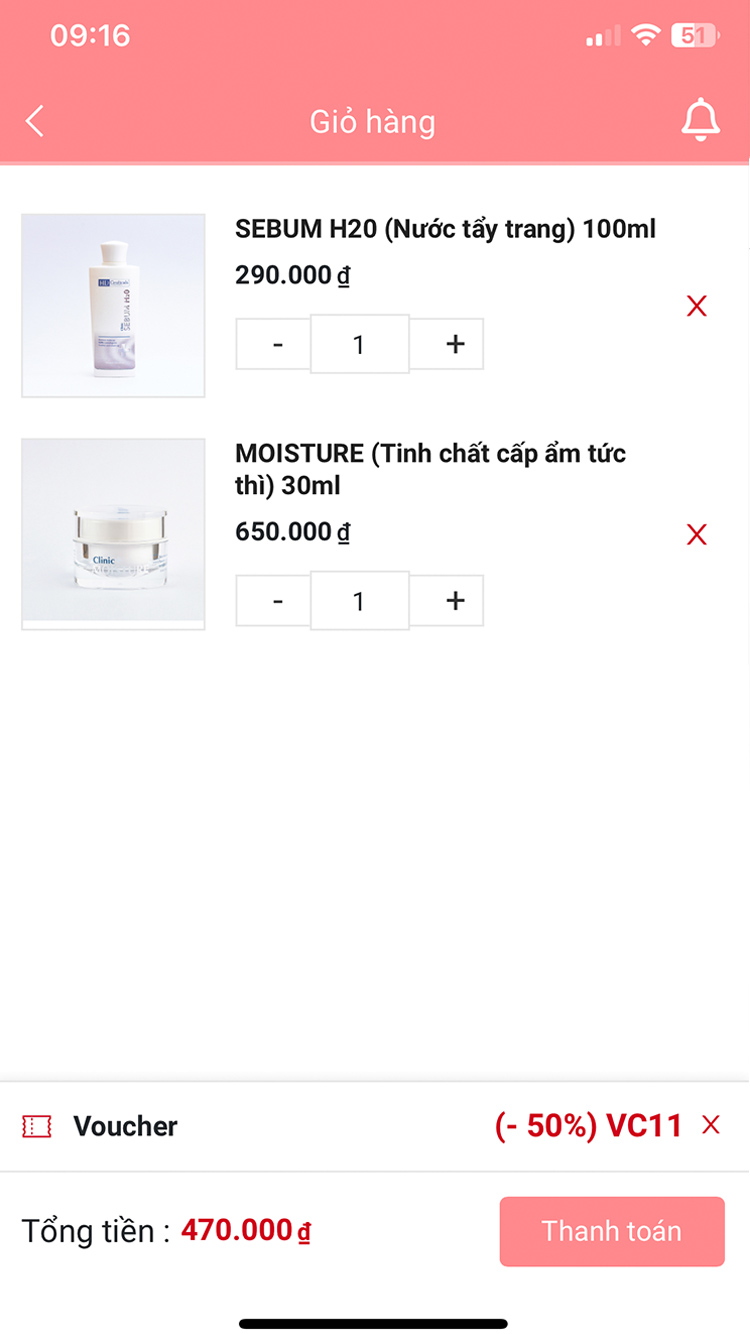Open the MOISTURE cream product thumbnail
The image size is (750, 1334).
(113, 534)
